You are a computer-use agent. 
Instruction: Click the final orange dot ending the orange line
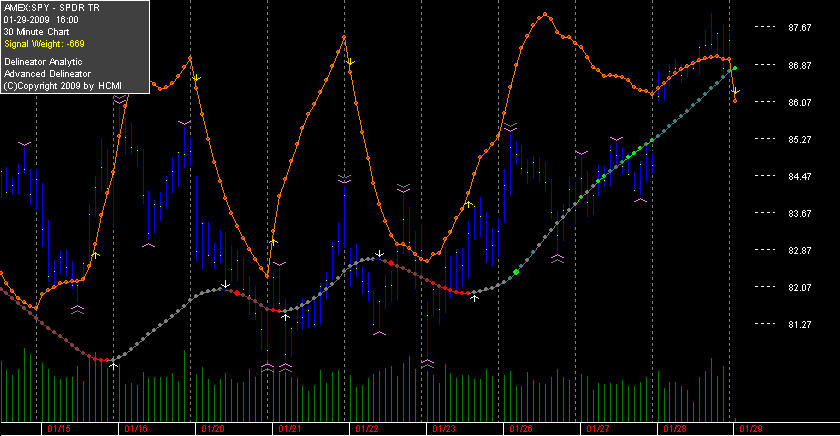[x=735, y=101]
